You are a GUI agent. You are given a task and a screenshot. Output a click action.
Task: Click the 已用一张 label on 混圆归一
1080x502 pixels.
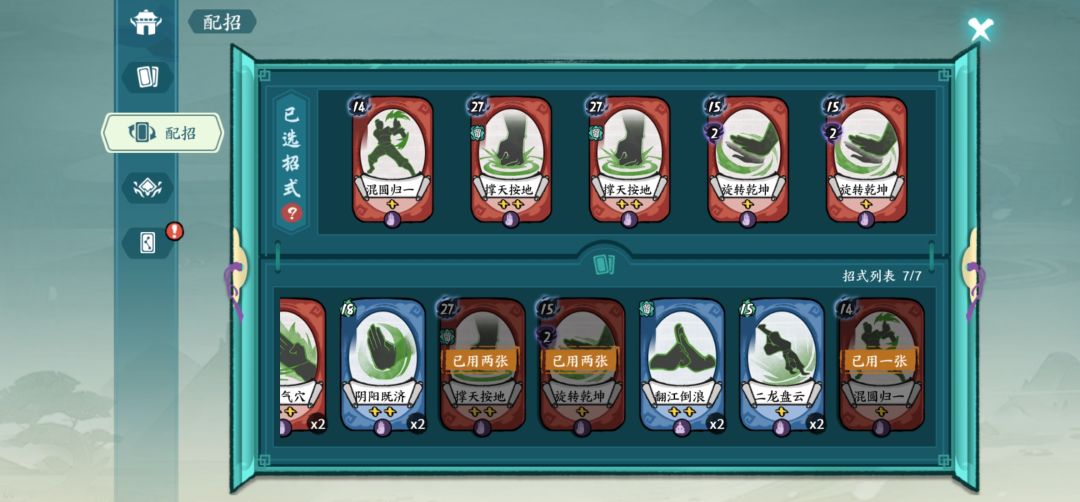(881, 359)
